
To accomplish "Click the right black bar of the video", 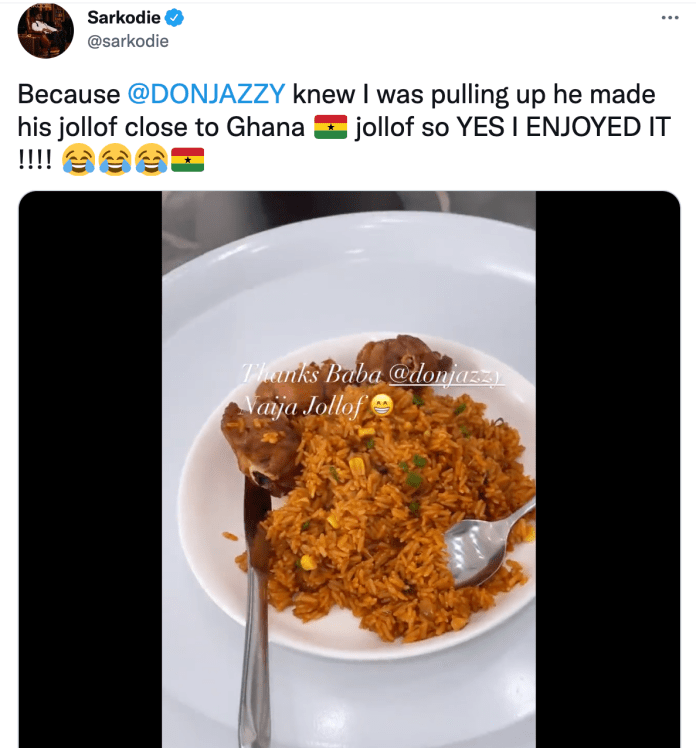I will pos(608,469).
